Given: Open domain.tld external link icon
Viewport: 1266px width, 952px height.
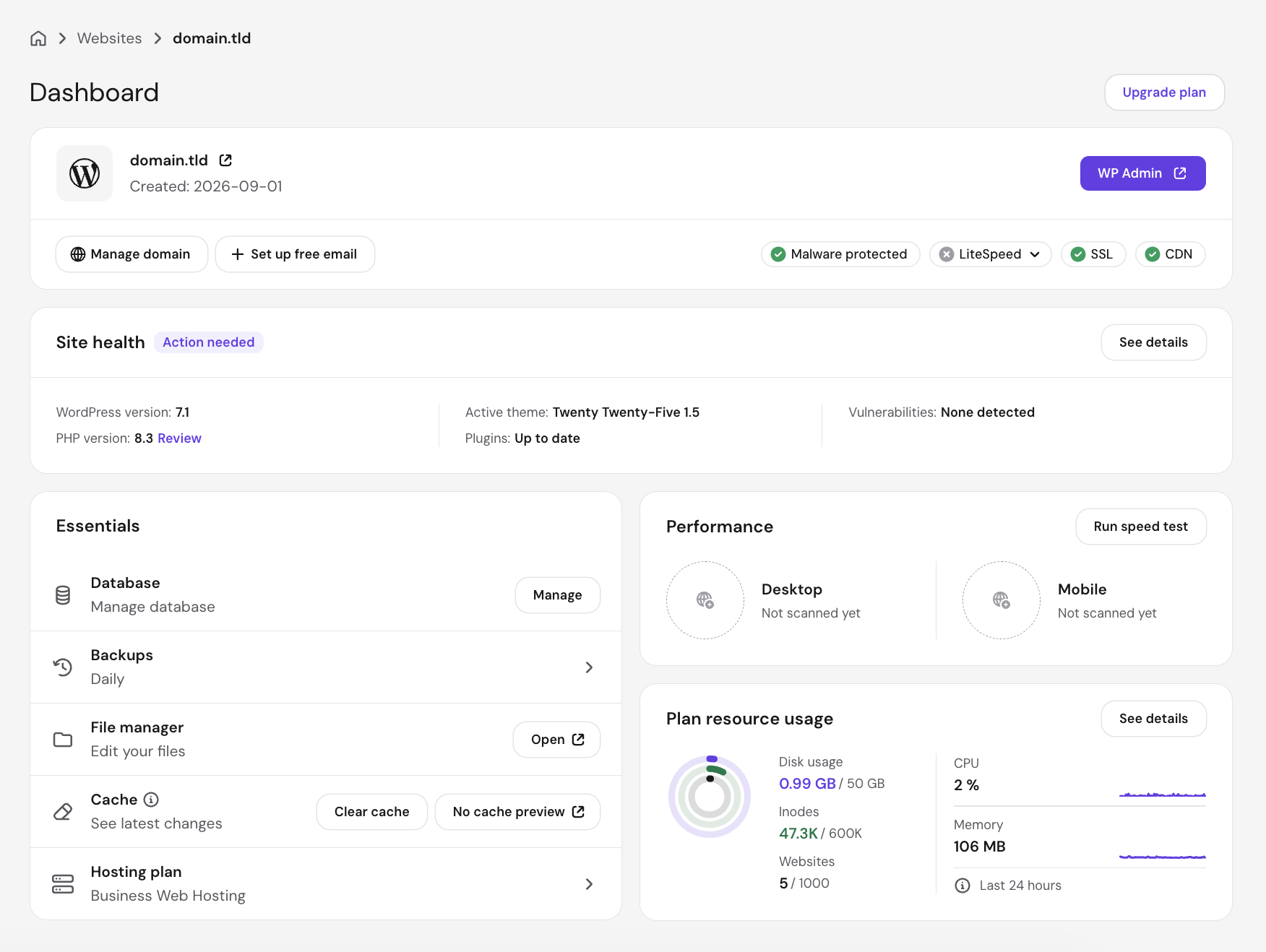Looking at the screenshot, I should 225,160.
